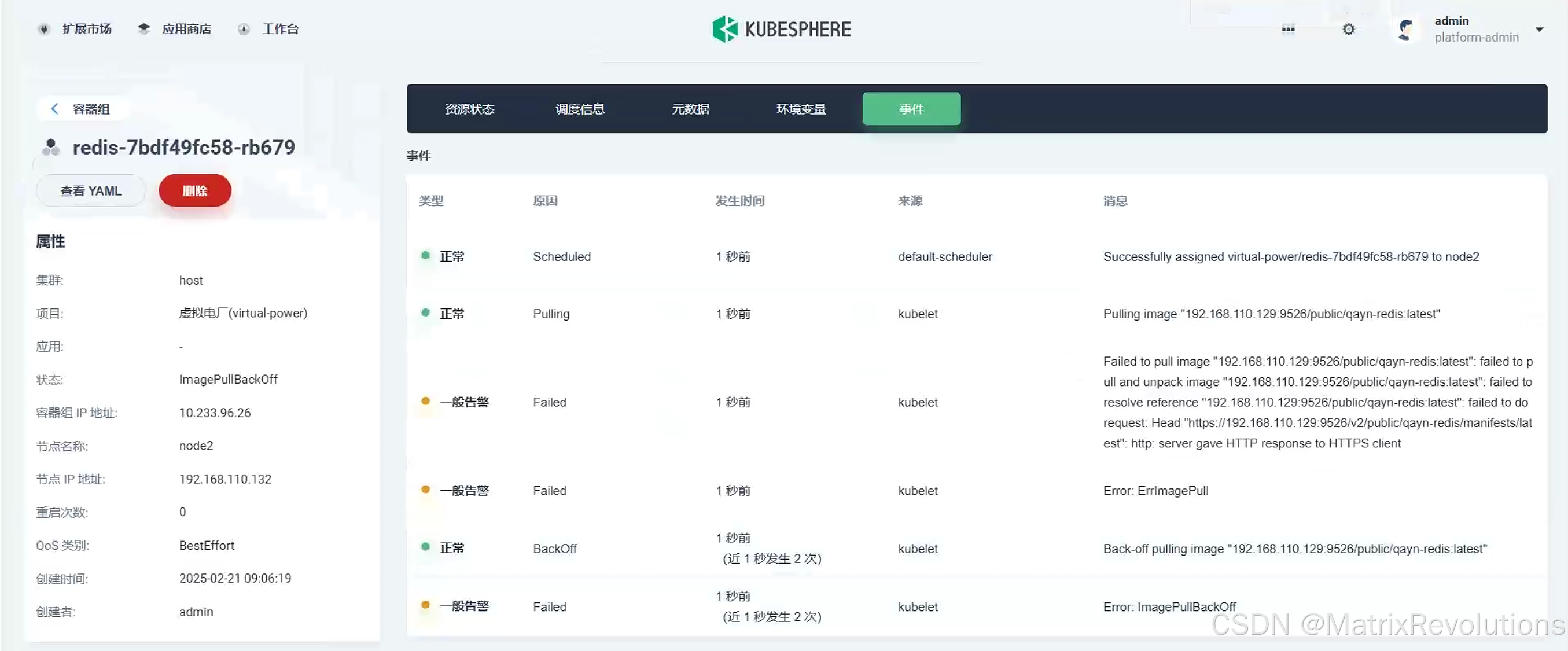Viewport: 1568px width, 651px height.
Task: Click the admin user avatar
Action: point(1405,30)
